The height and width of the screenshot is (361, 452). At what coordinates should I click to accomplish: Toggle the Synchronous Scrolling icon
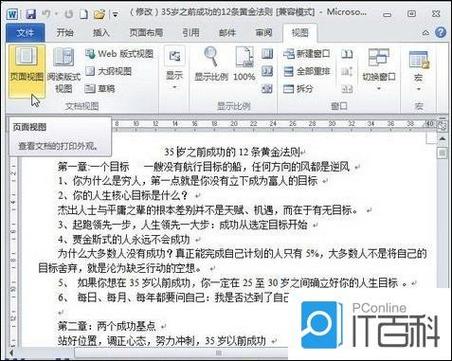[347, 71]
